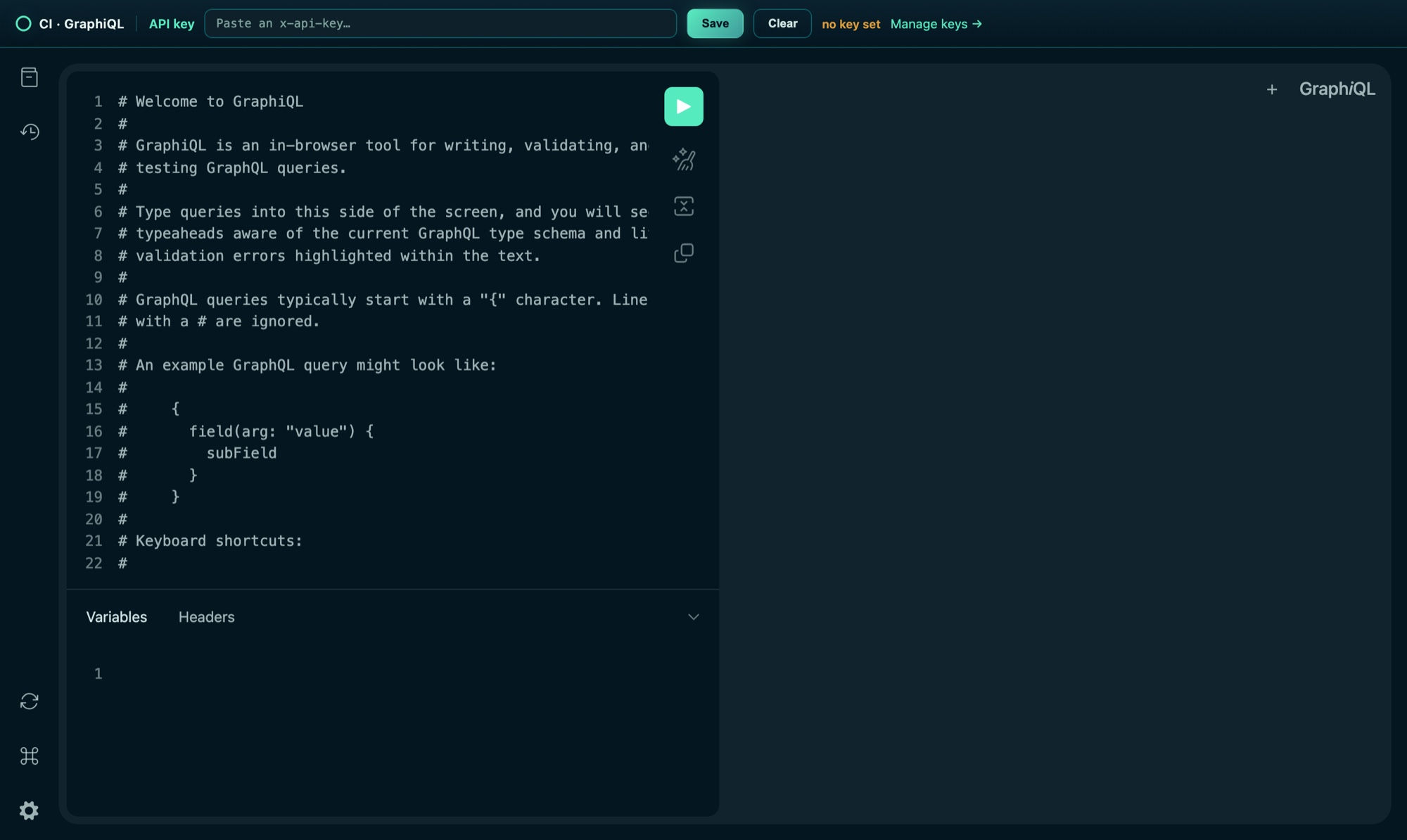Click the 'validation errors highlighted' comment line

(x=329, y=255)
